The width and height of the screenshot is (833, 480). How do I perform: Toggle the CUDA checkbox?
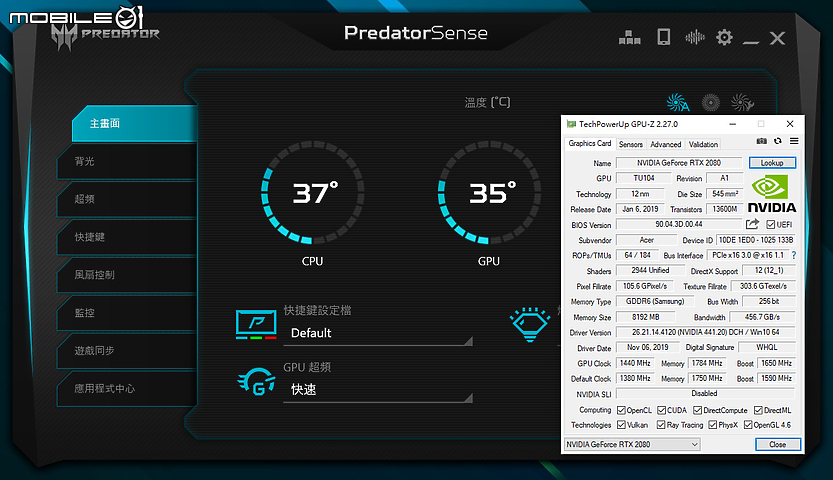(661, 410)
